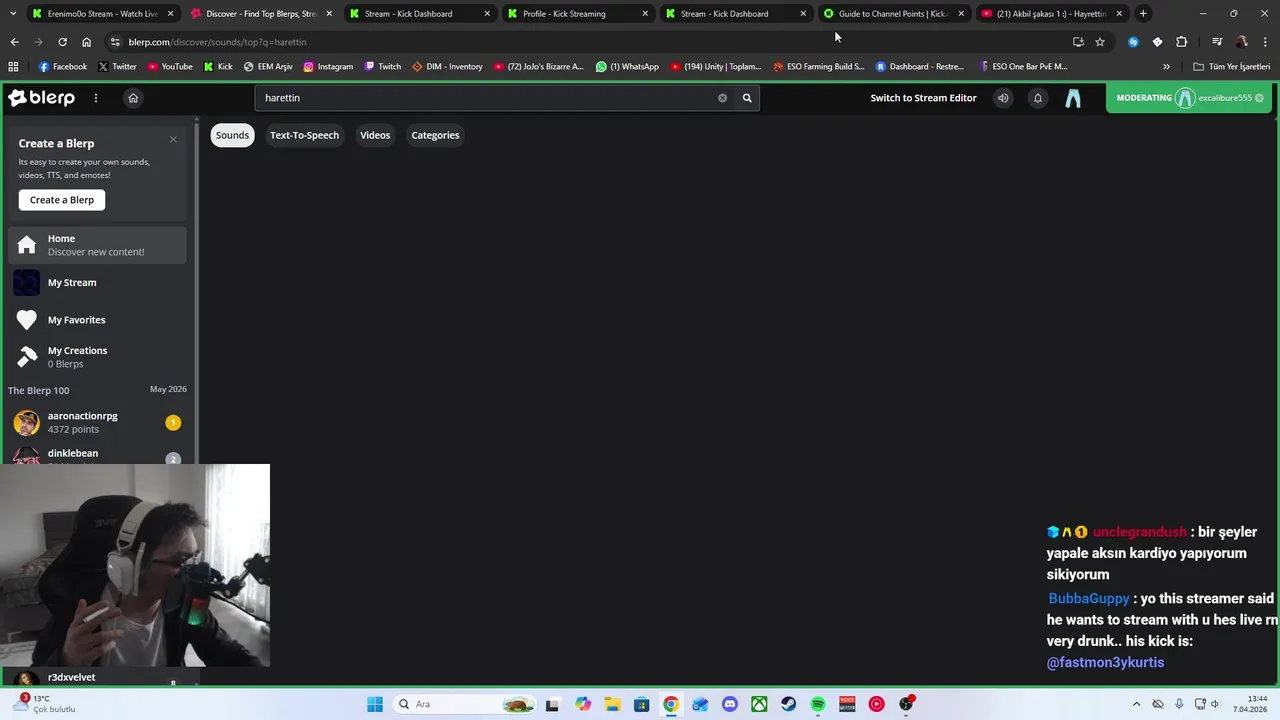This screenshot has width=1280, height=720.
Task: Open My Stream in sidebar
Action: (97, 283)
